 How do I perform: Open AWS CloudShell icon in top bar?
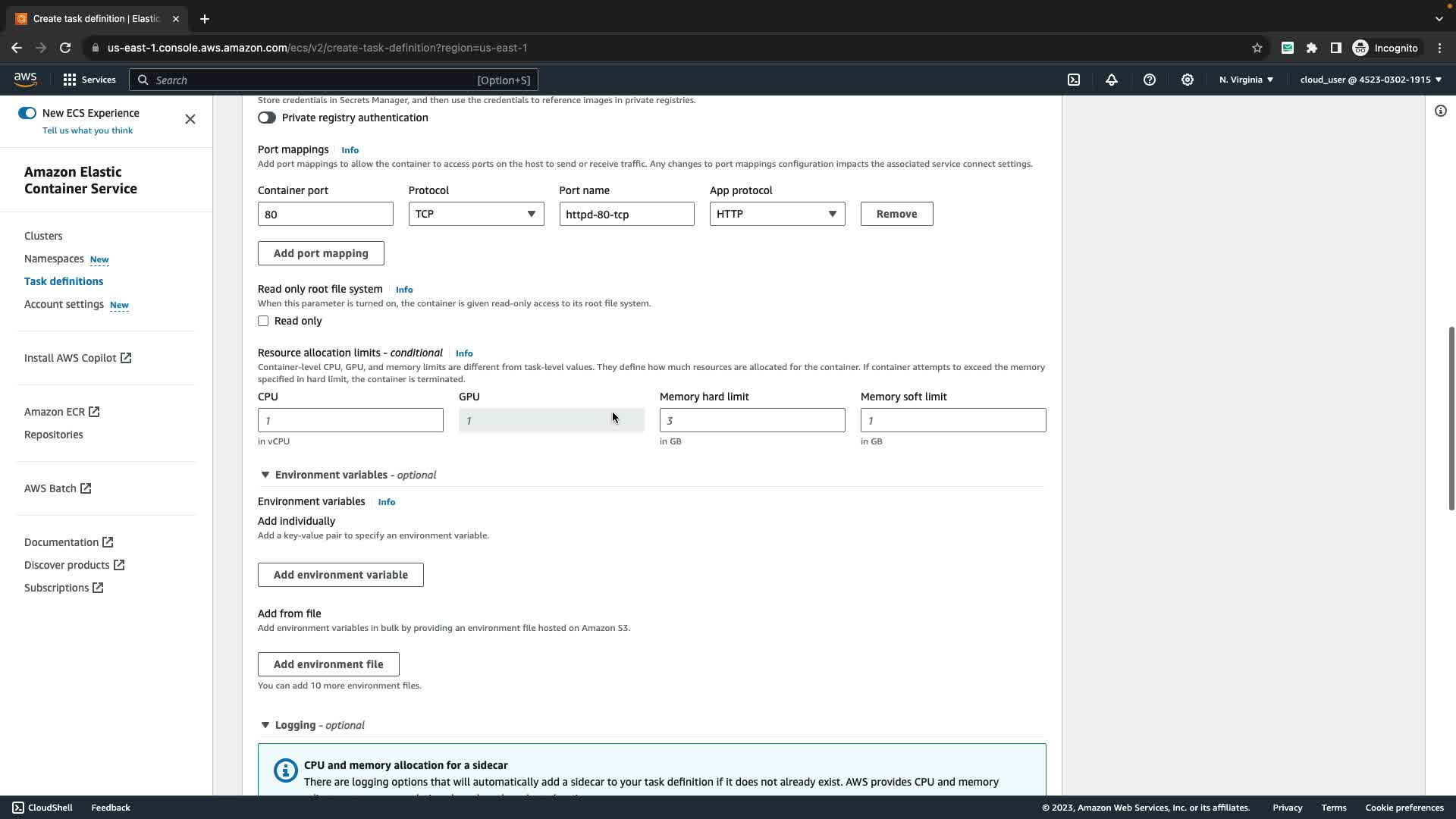1074,80
